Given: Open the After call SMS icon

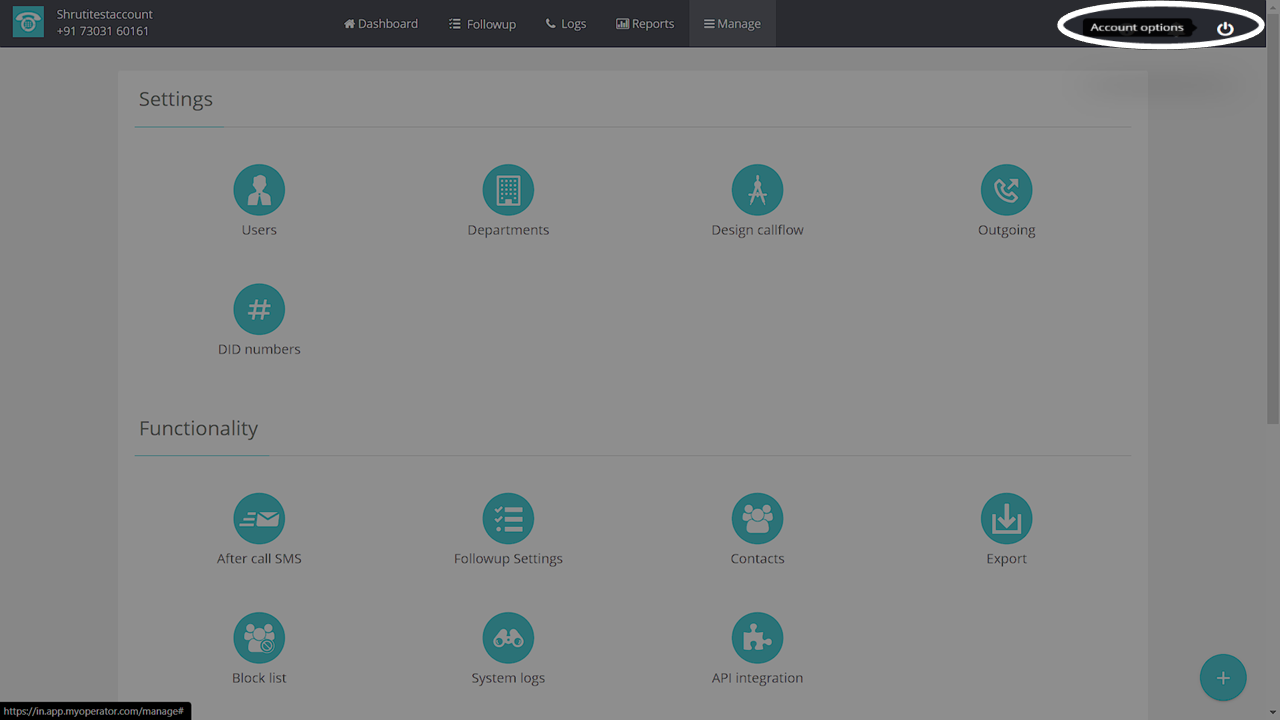Looking at the screenshot, I should click(x=259, y=519).
